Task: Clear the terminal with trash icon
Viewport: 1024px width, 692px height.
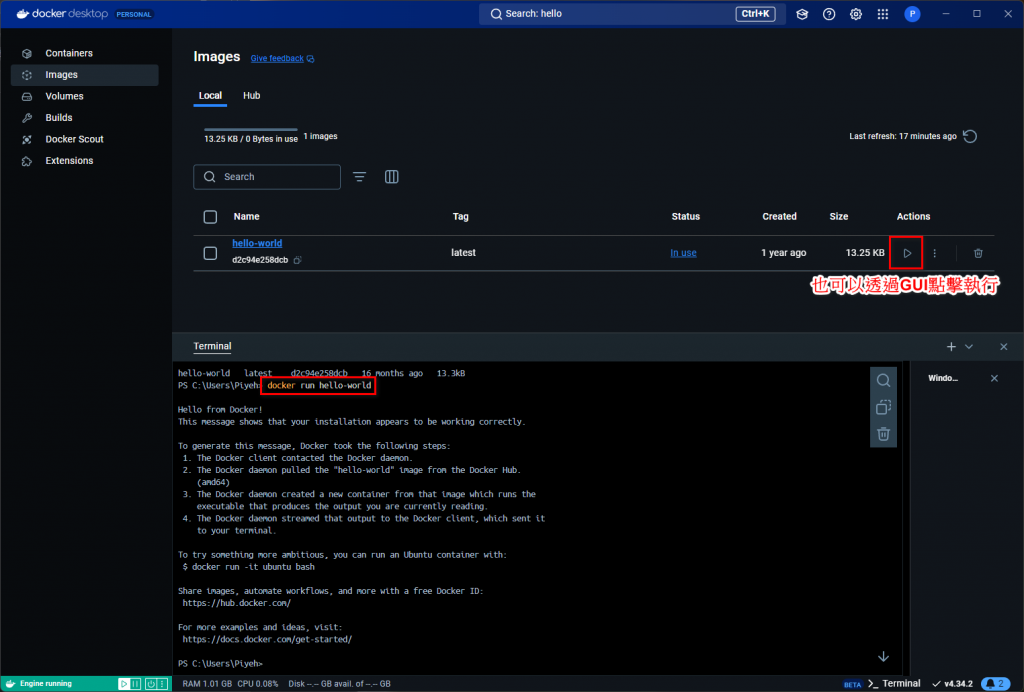Action: (x=883, y=434)
